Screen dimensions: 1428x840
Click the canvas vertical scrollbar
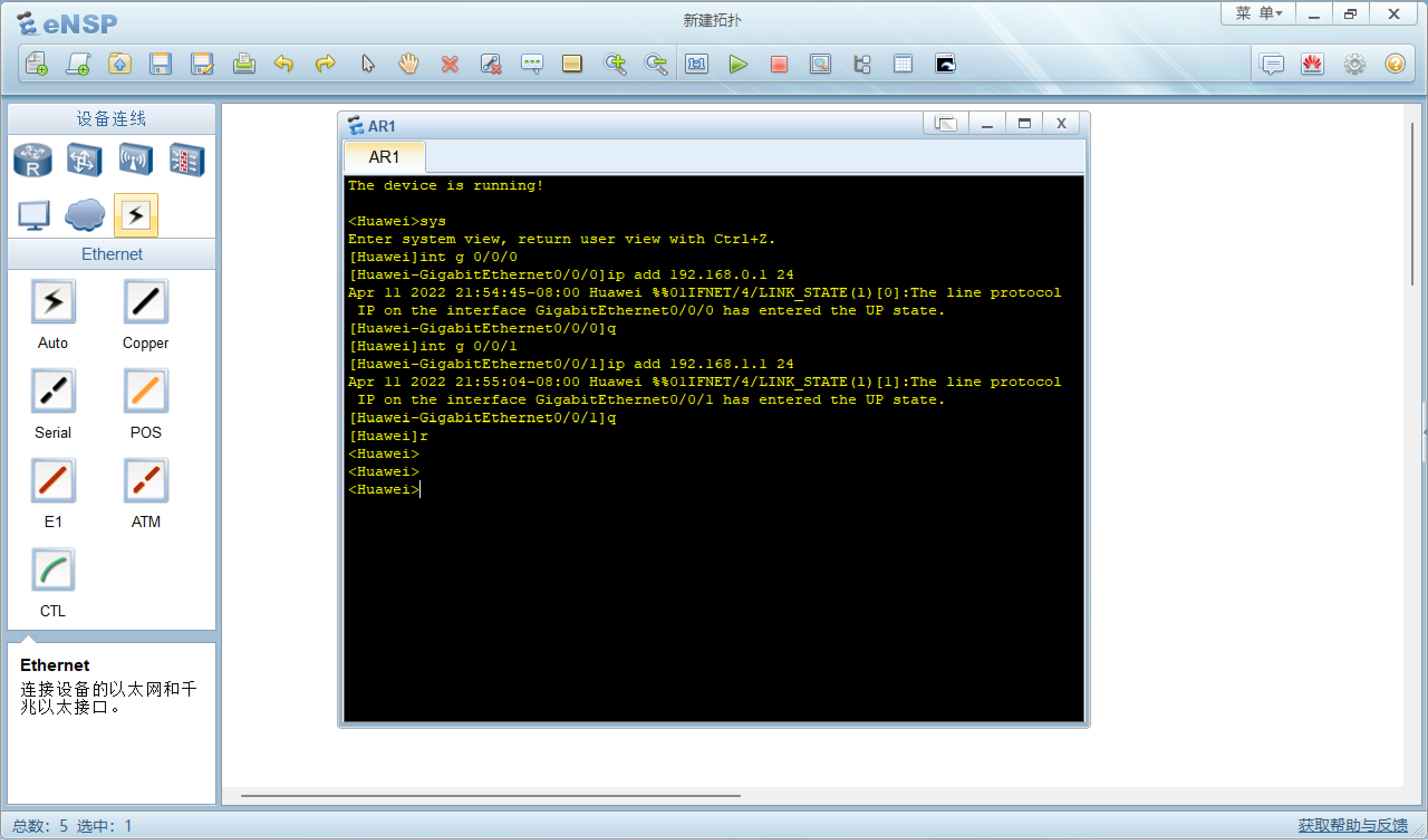click(1412, 204)
